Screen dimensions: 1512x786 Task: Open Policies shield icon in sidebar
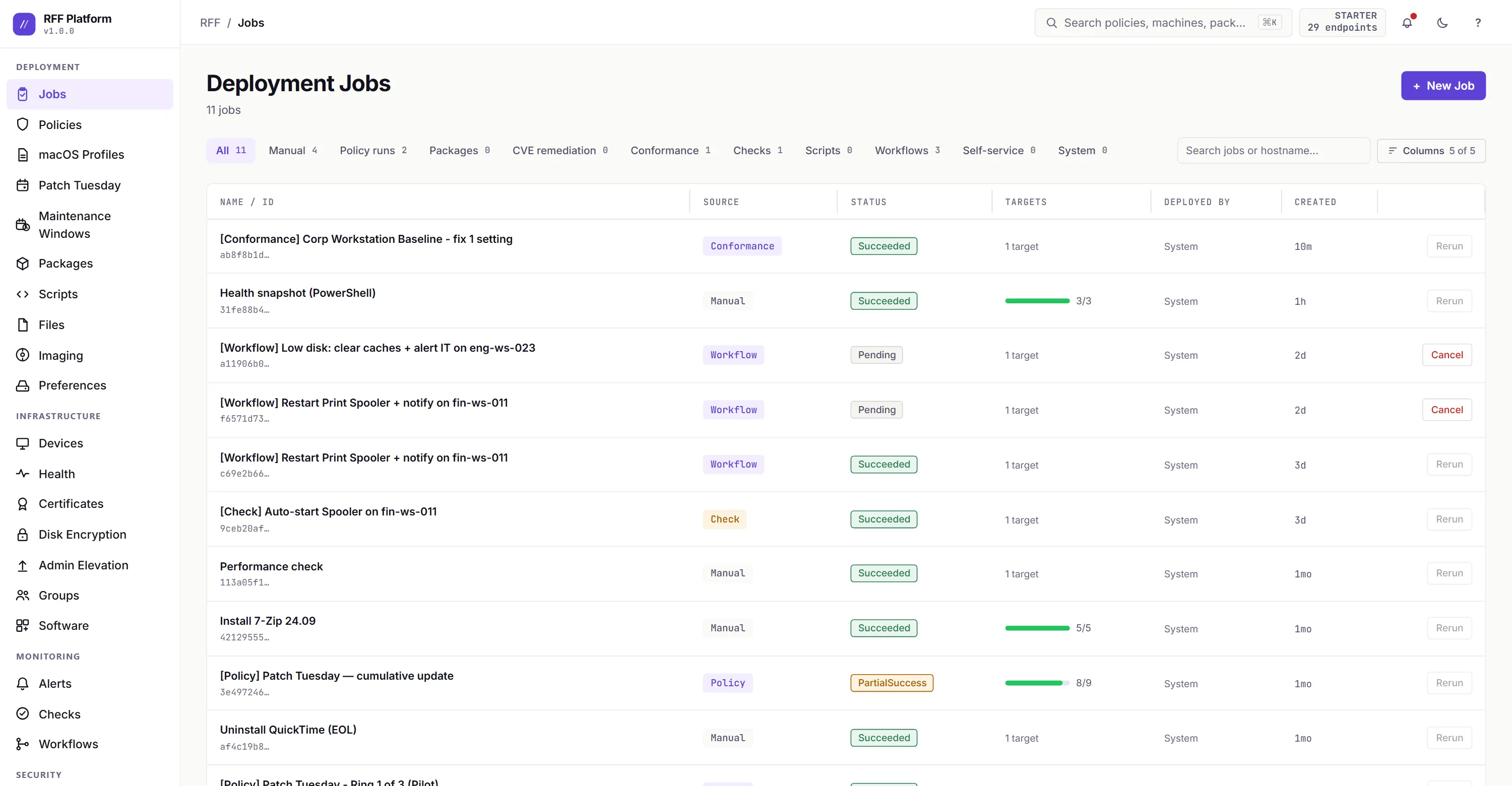[22, 124]
